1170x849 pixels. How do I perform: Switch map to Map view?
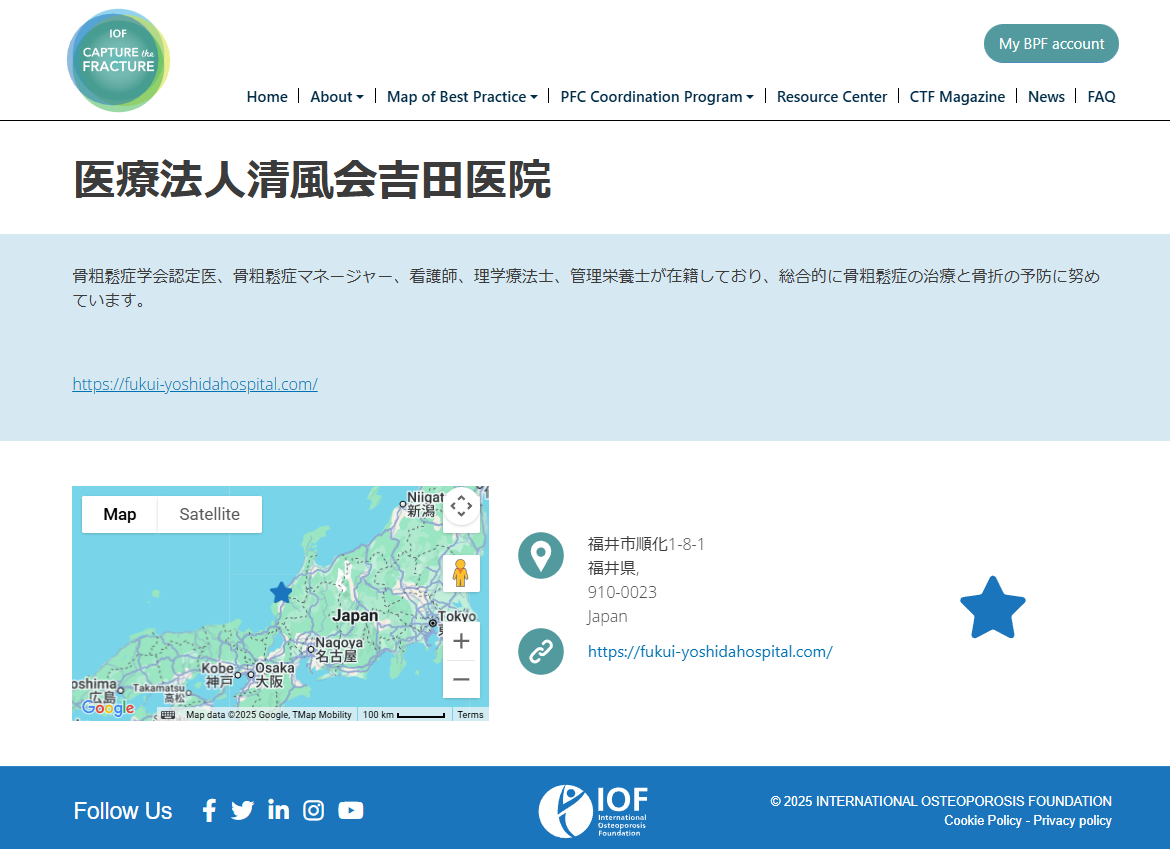click(120, 514)
